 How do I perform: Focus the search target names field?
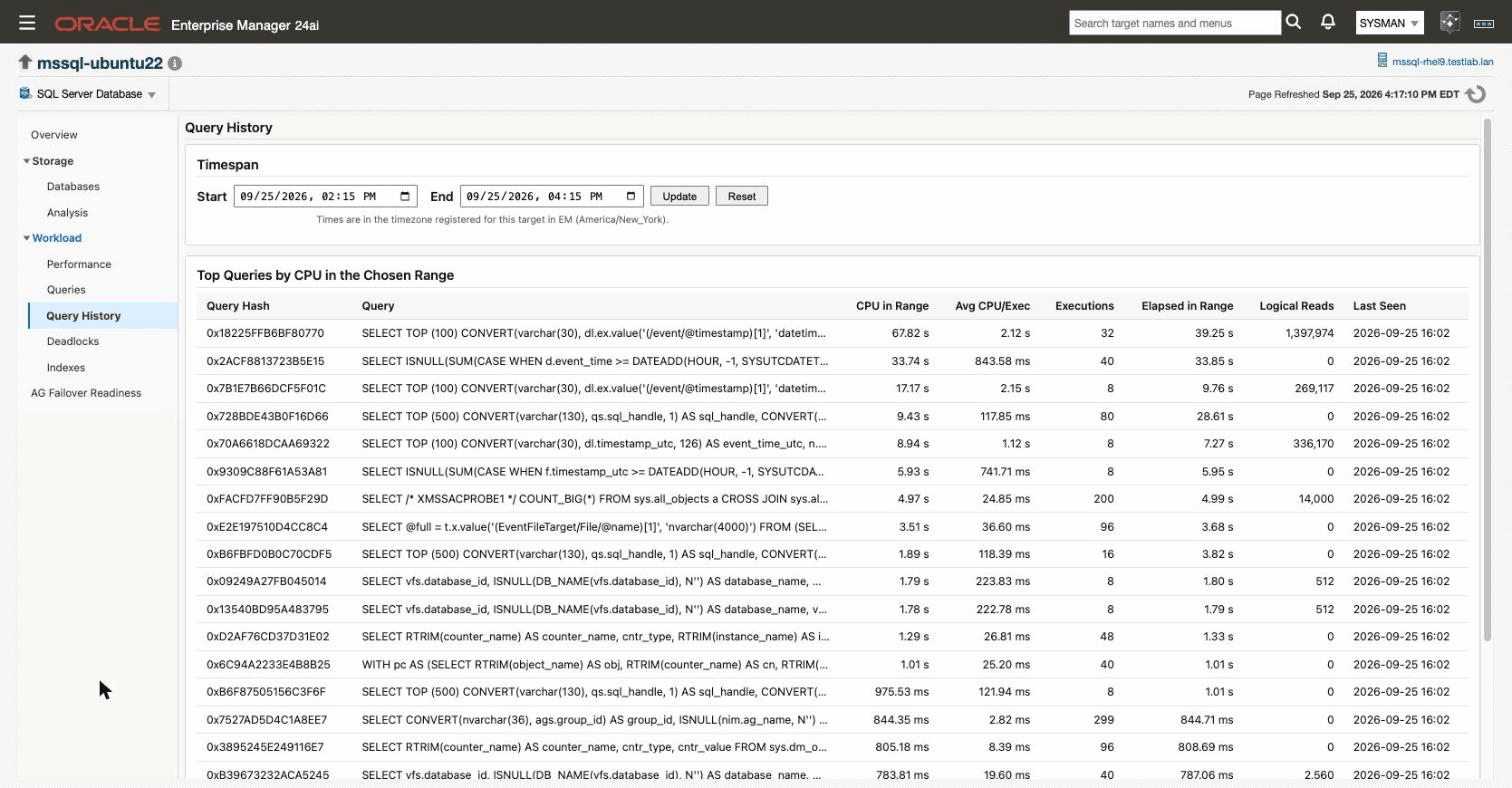tap(1175, 23)
